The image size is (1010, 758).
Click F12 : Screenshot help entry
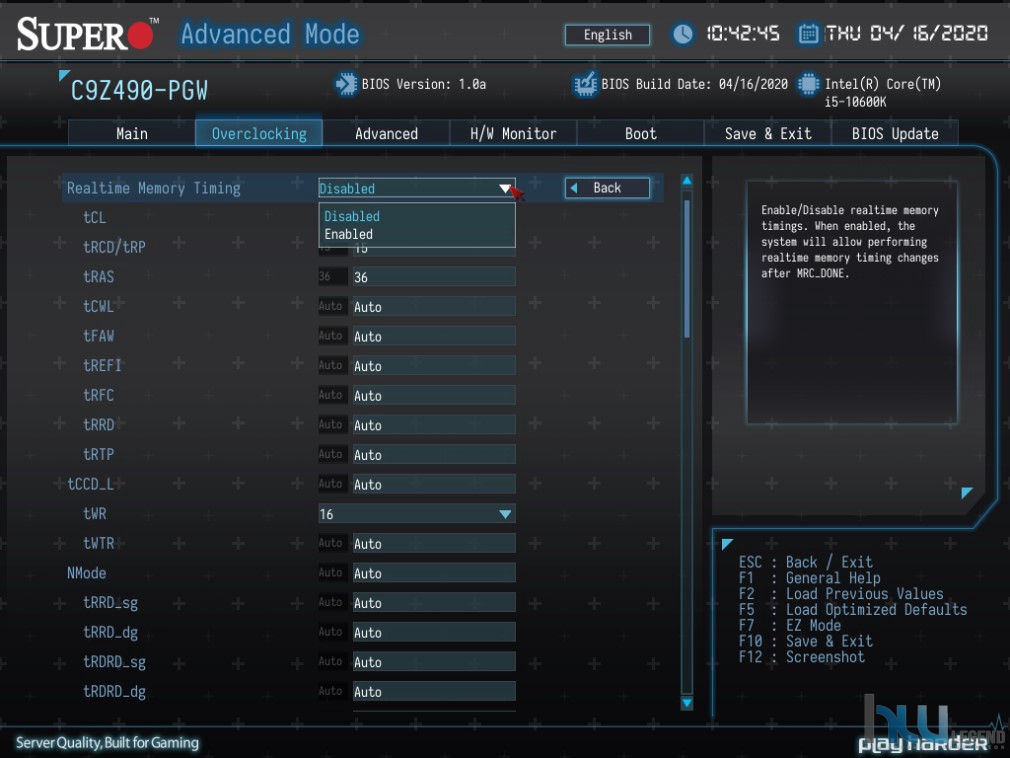801,657
